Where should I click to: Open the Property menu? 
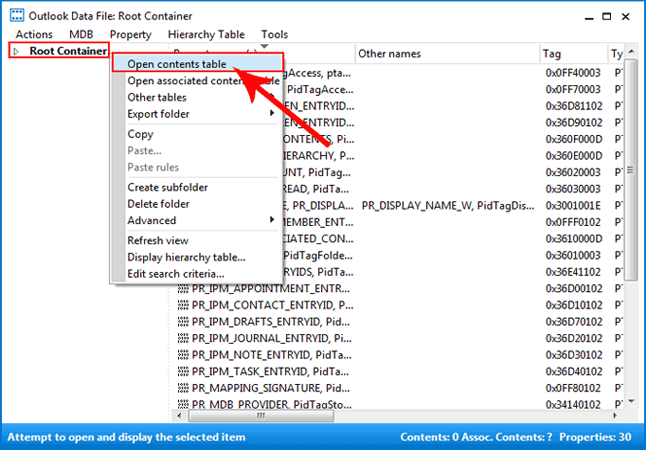pos(131,34)
